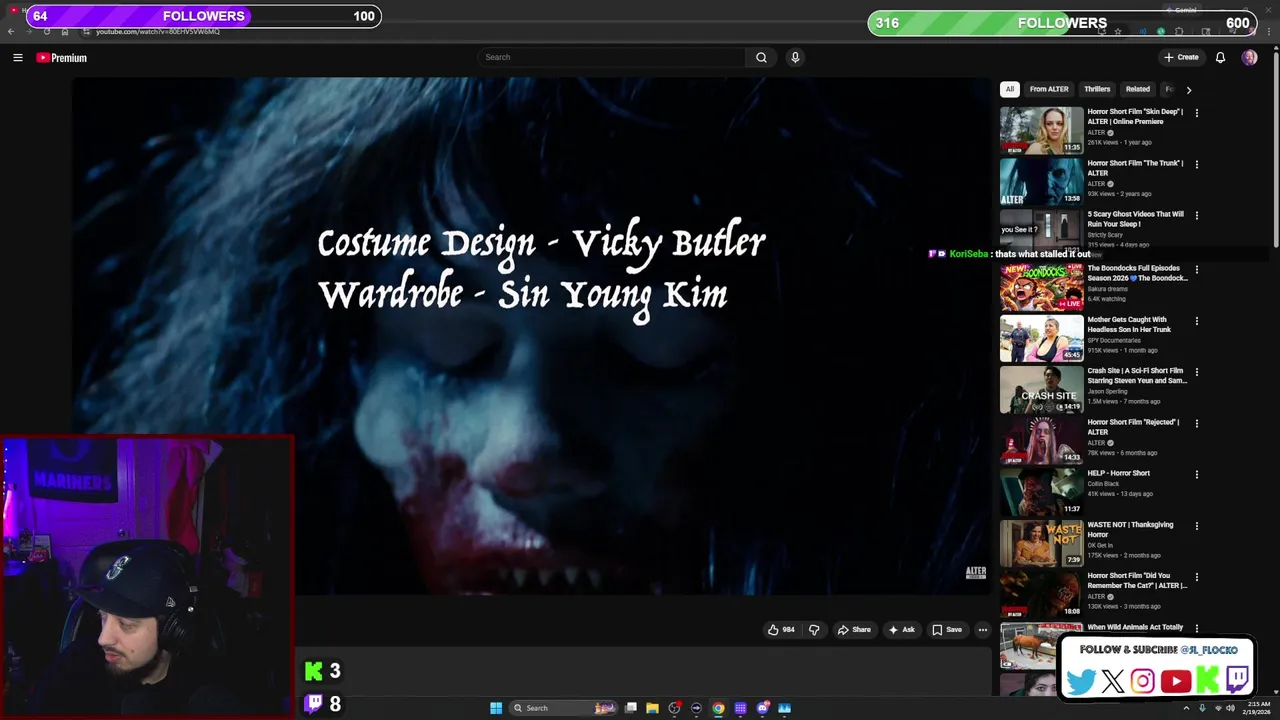This screenshot has height=720, width=1280.
Task: Open "Mother Gets Caught With Headless Son" title
Action: pos(1129,324)
